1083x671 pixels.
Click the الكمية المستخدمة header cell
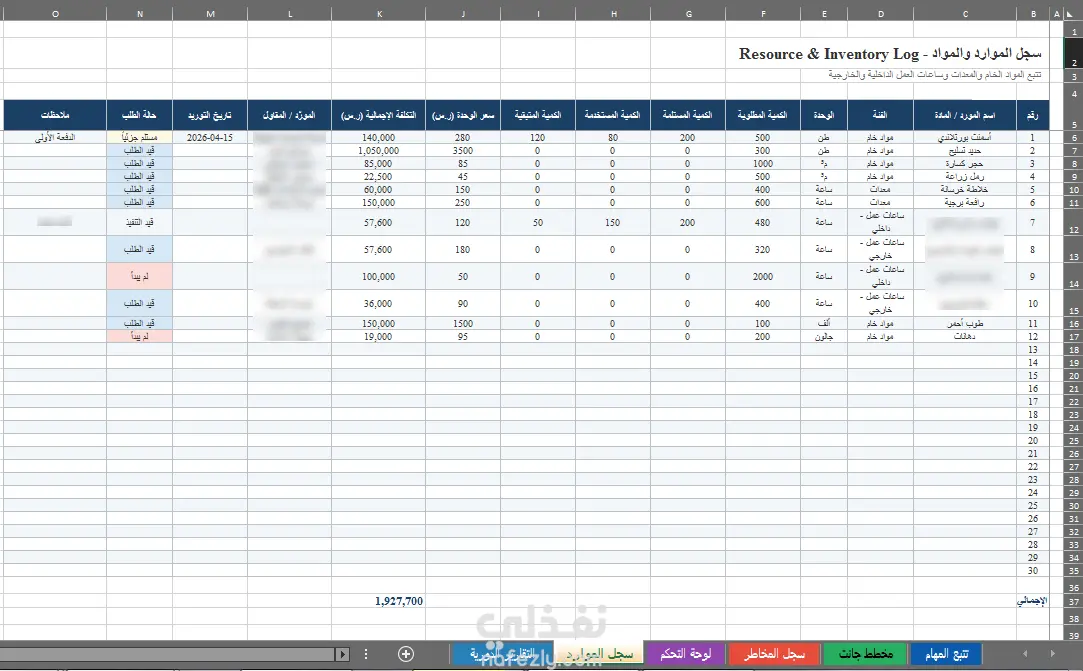(613, 115)
